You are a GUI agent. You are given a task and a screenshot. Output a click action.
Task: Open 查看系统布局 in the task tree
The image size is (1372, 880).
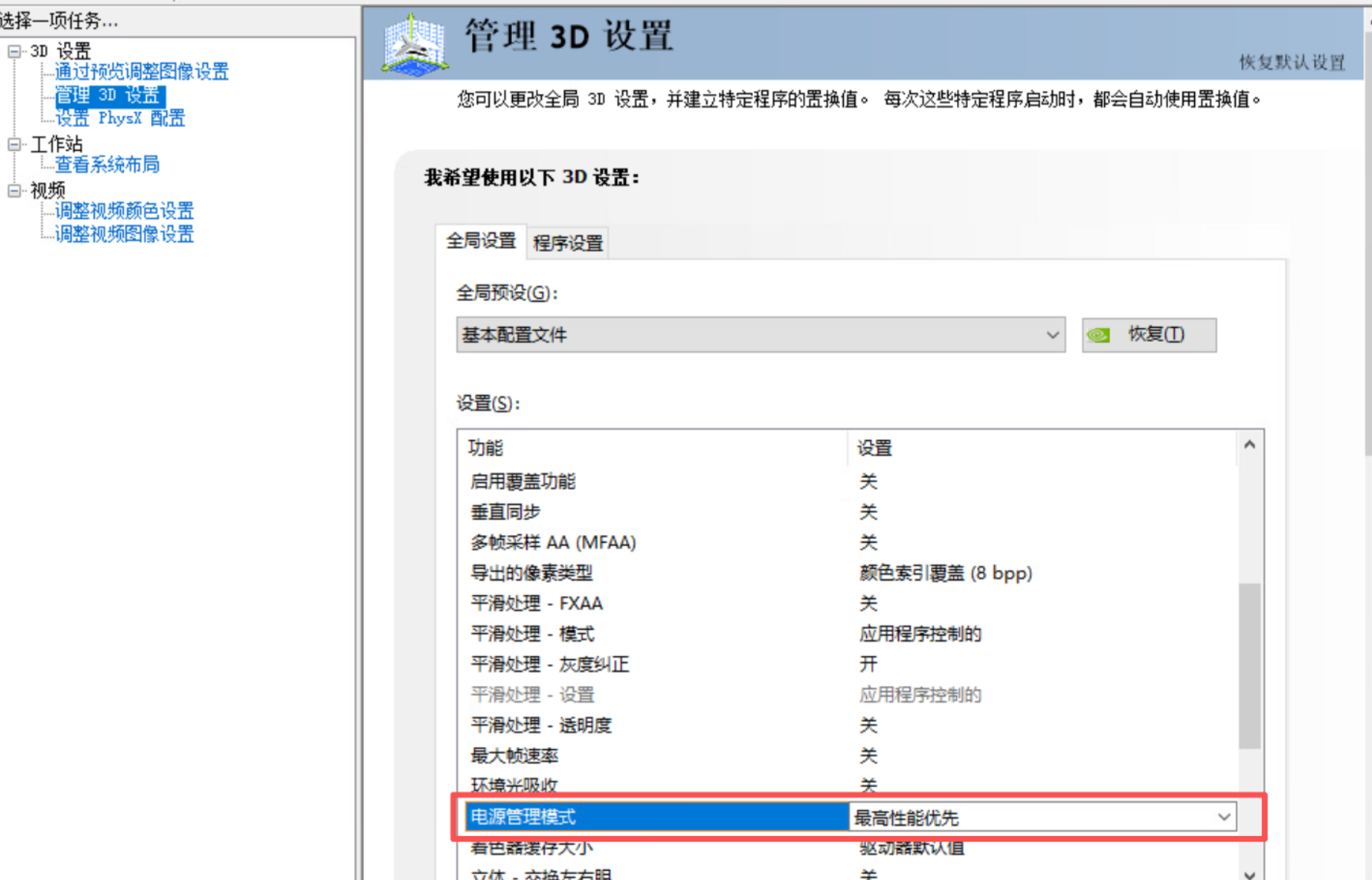(107, 164)
